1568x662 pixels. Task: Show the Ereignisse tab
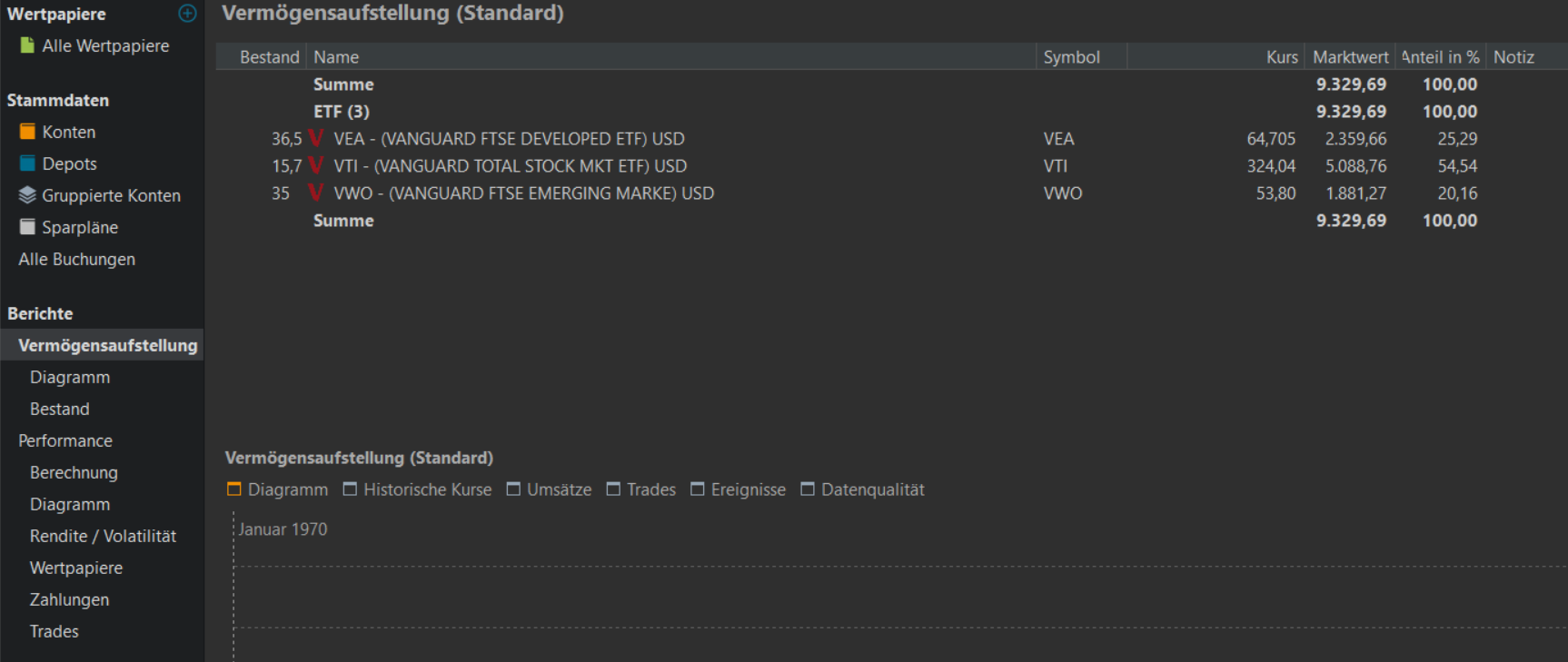click(739, 489)
